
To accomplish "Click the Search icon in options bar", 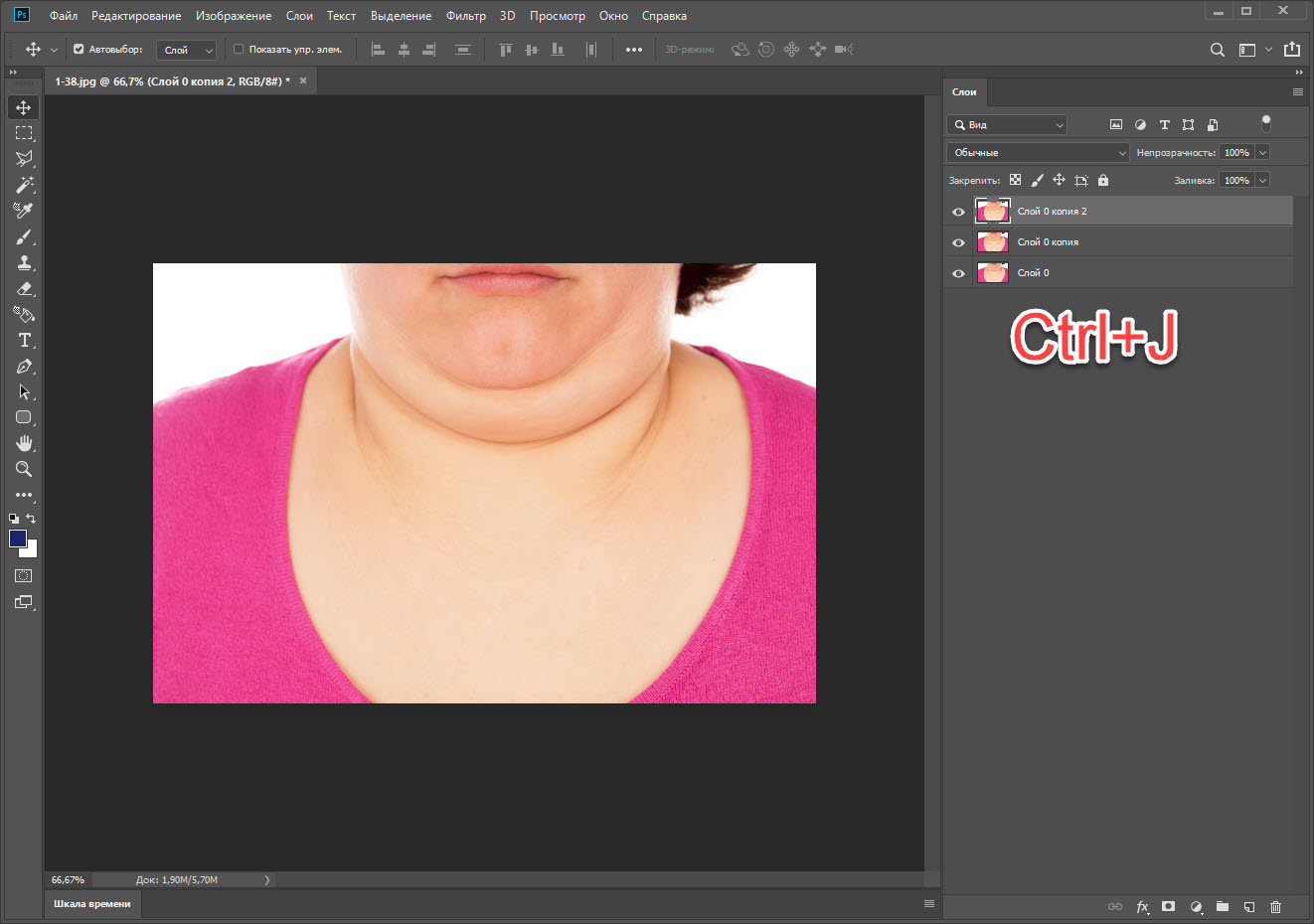I will point(1217,50).
